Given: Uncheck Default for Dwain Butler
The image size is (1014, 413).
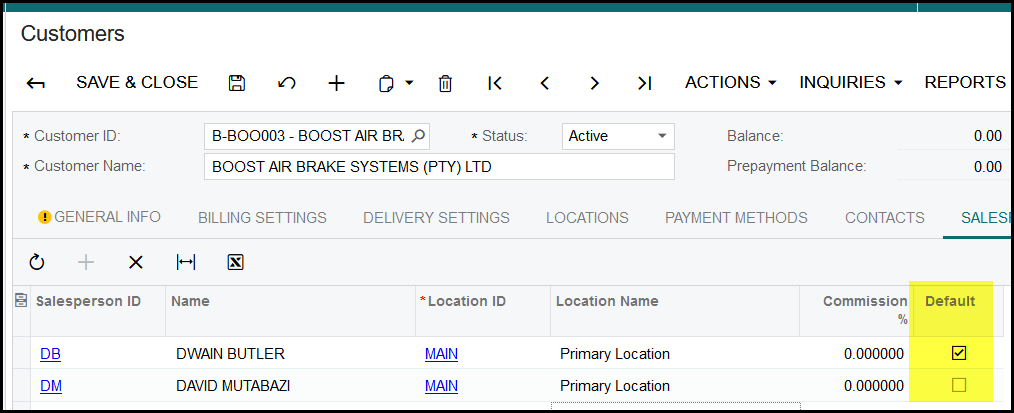Looking at the screenshot, I should click(x=958, y=353).
